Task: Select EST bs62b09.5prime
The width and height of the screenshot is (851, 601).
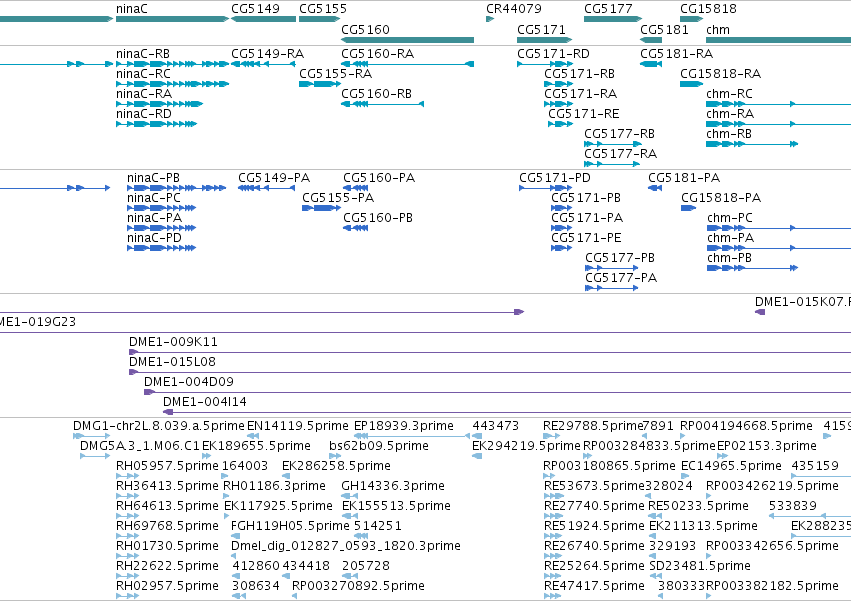Action: point(379,446)
